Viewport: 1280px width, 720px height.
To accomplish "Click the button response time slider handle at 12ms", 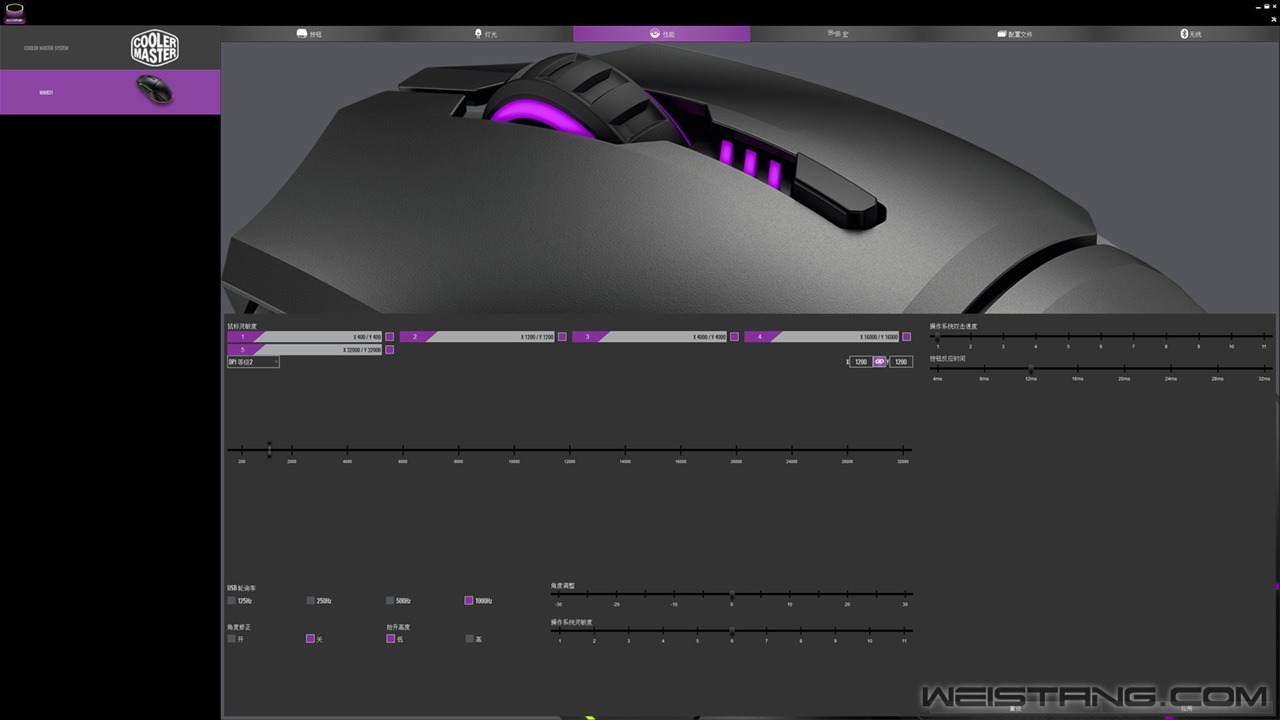I will [1031, 369].
